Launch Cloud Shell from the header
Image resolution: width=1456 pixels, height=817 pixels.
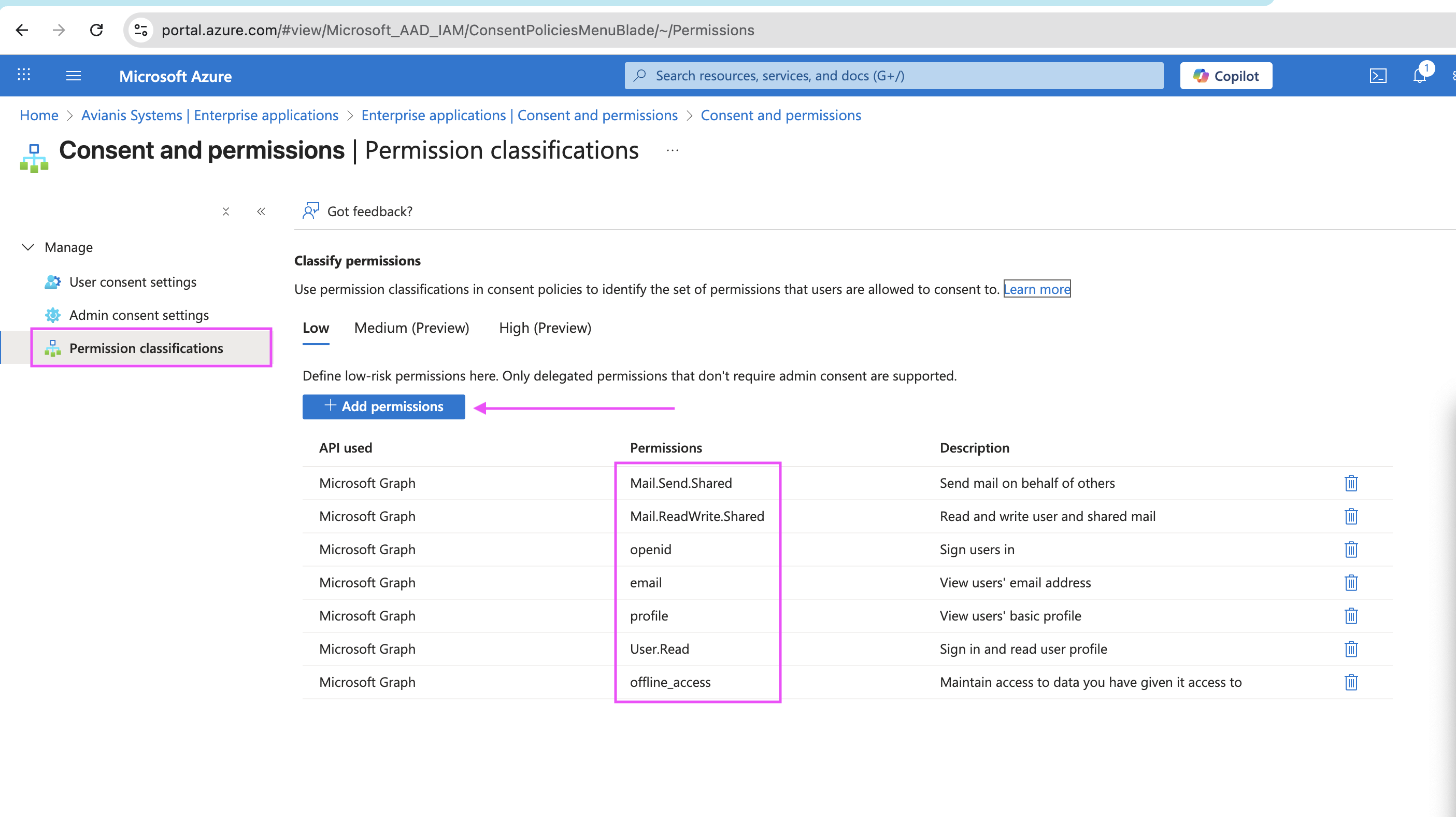1378,76
